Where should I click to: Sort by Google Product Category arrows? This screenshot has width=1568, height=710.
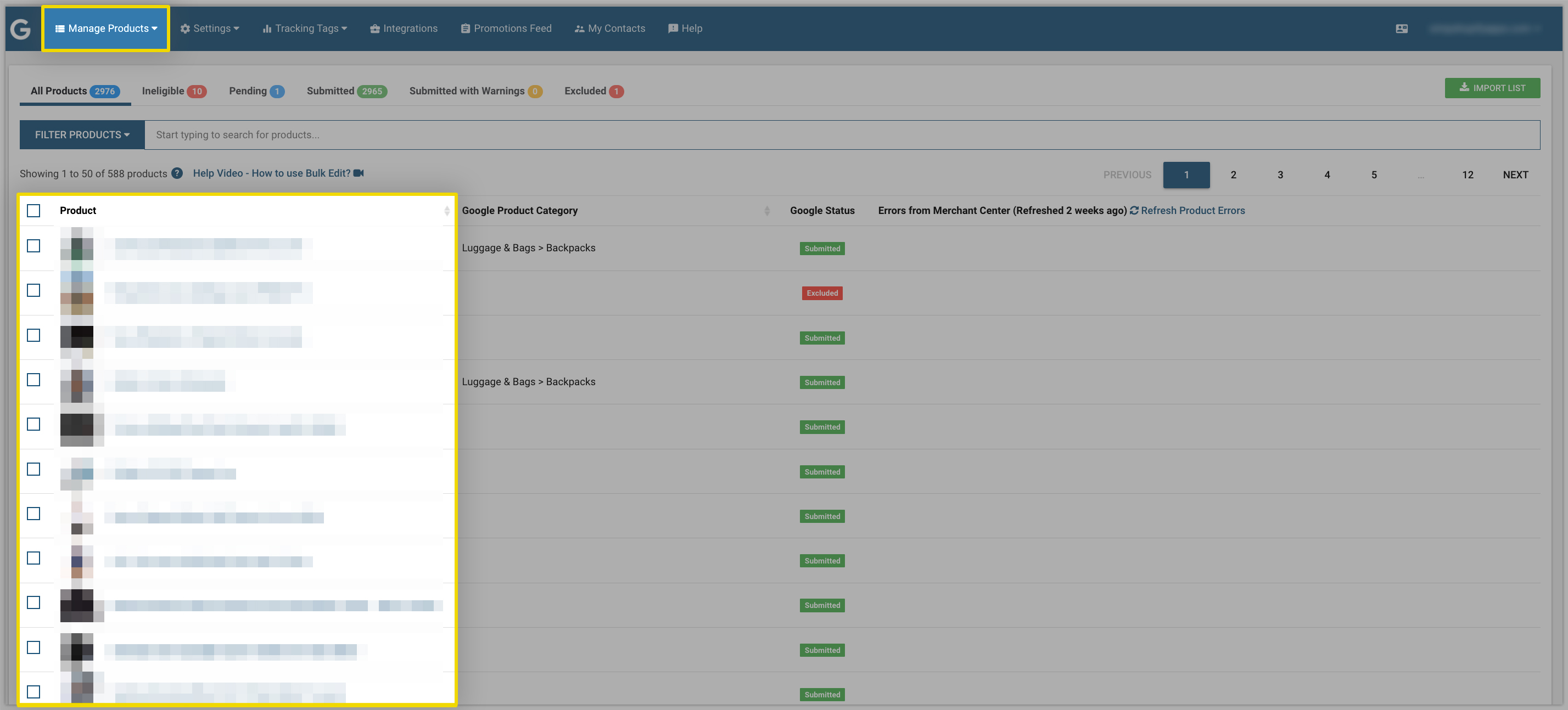(x=767, y=211)
